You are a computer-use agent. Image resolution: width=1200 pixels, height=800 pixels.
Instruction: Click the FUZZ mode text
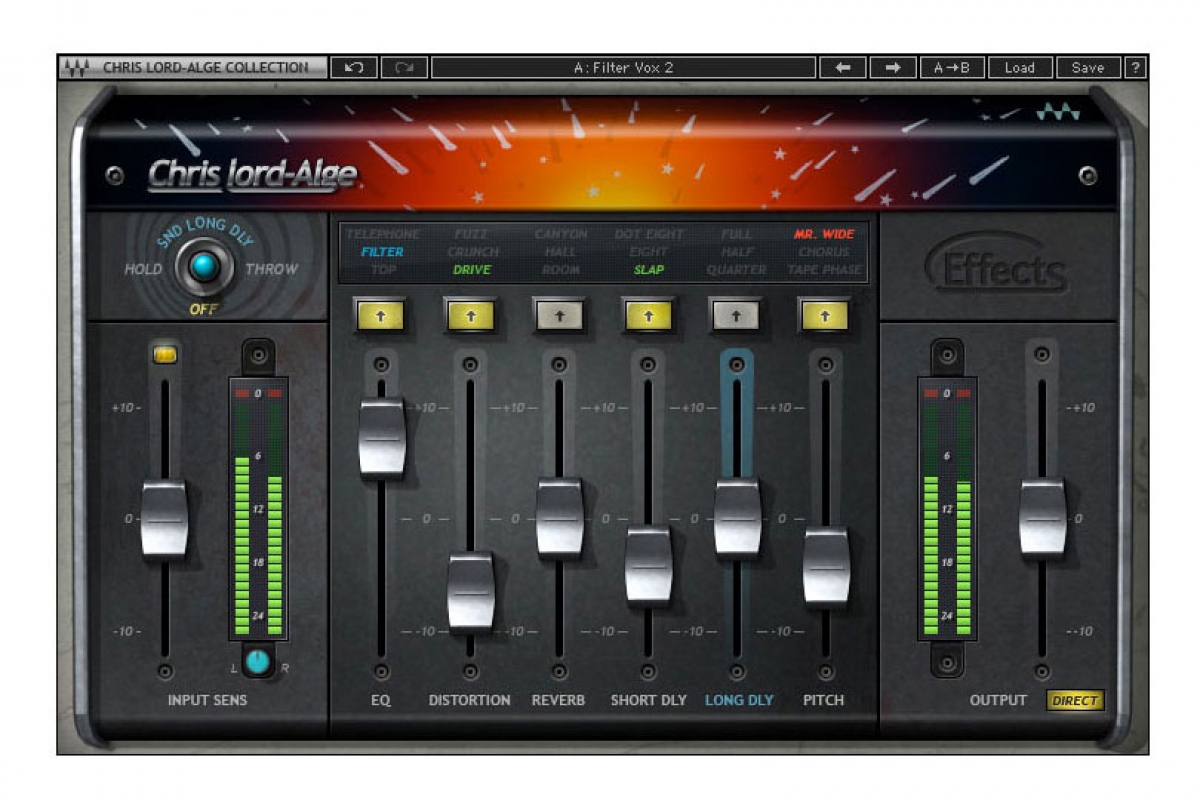point(471,234)
